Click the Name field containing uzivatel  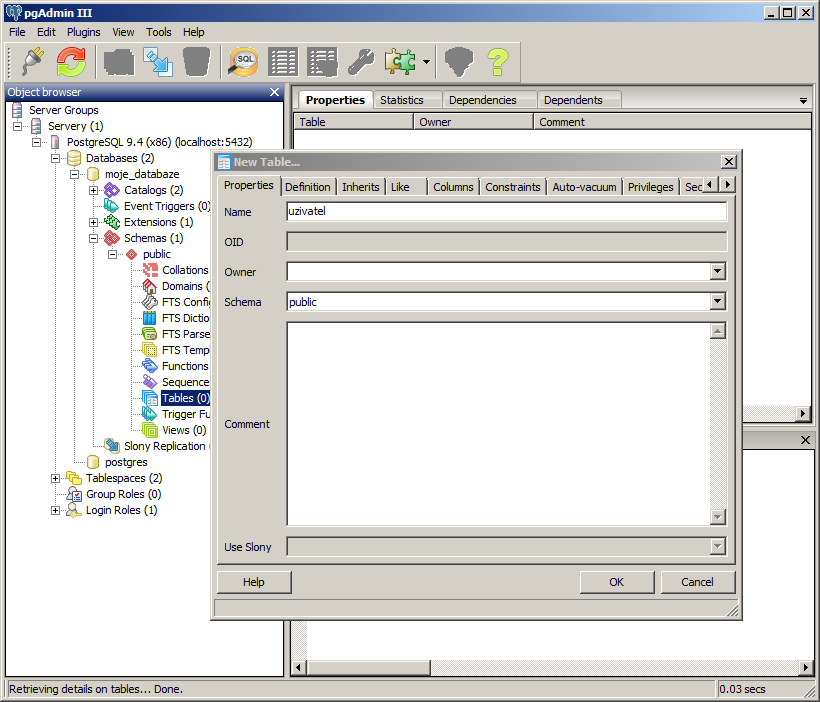coord(505,212)
